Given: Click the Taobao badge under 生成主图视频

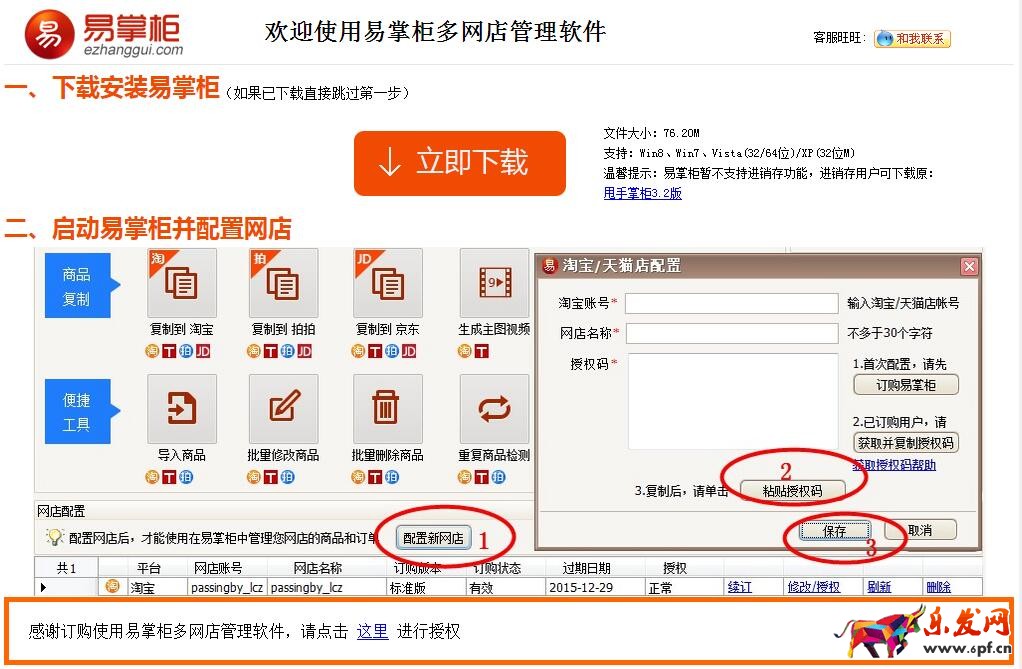Looking at the screenshot, I should pos(465,351).
